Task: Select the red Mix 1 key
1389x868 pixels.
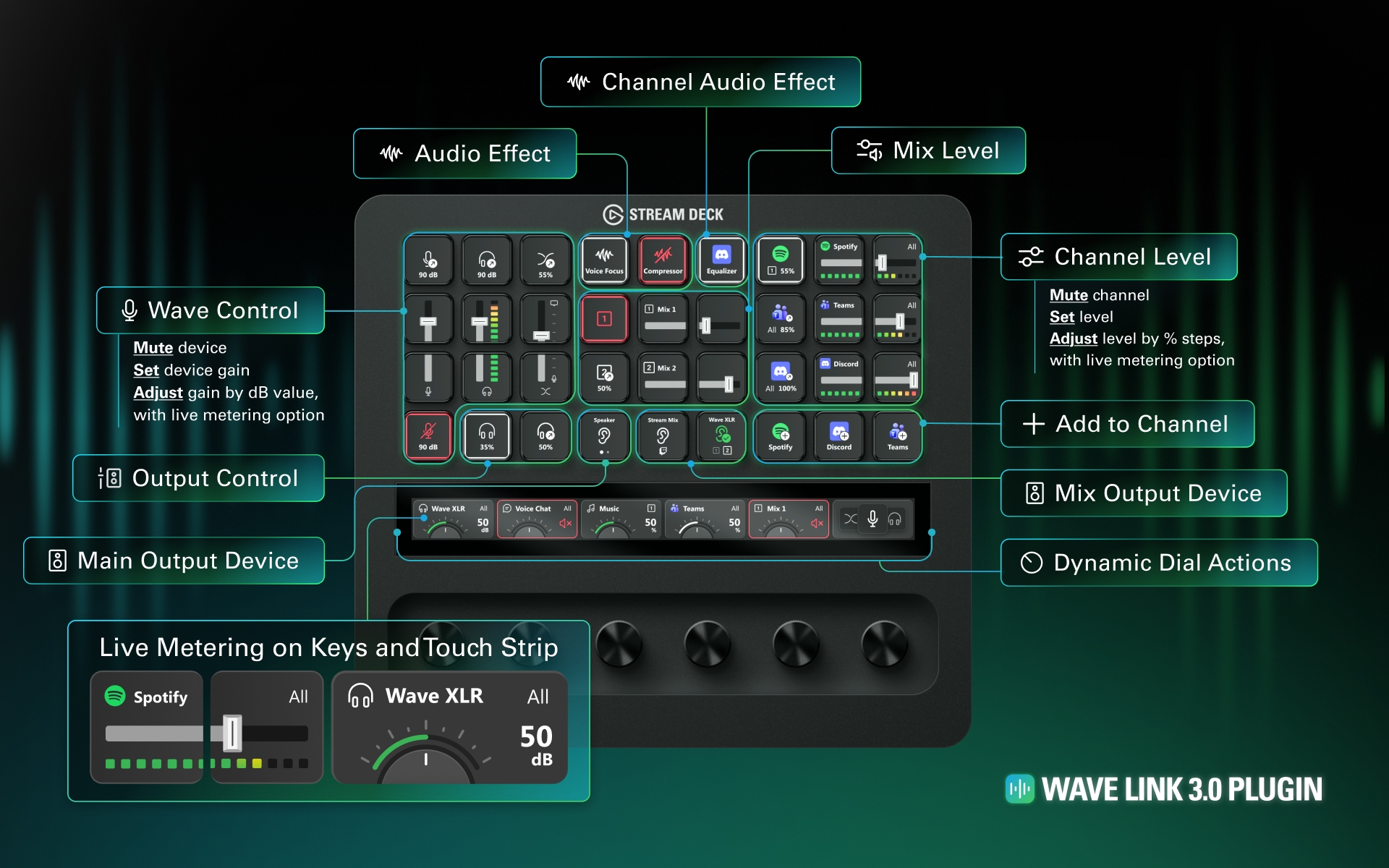Action: 604,319
